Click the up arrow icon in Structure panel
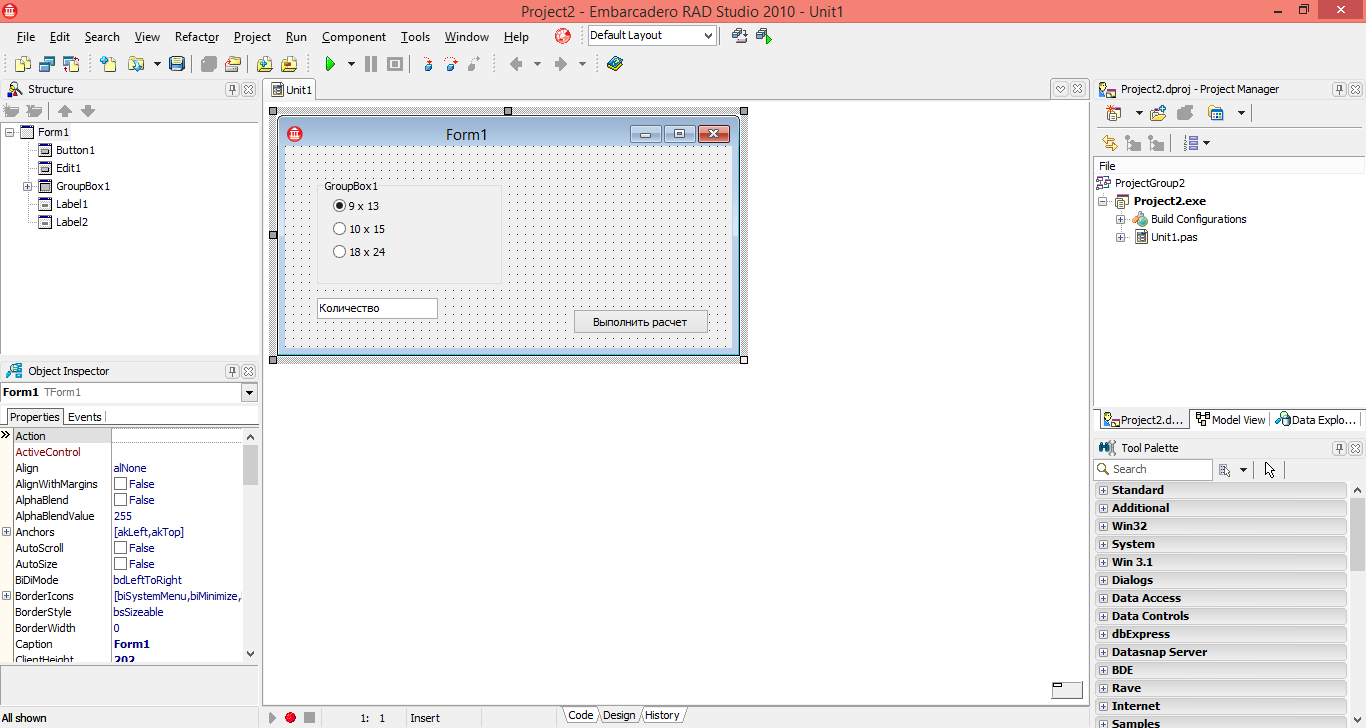 click(x=65, y=111)
